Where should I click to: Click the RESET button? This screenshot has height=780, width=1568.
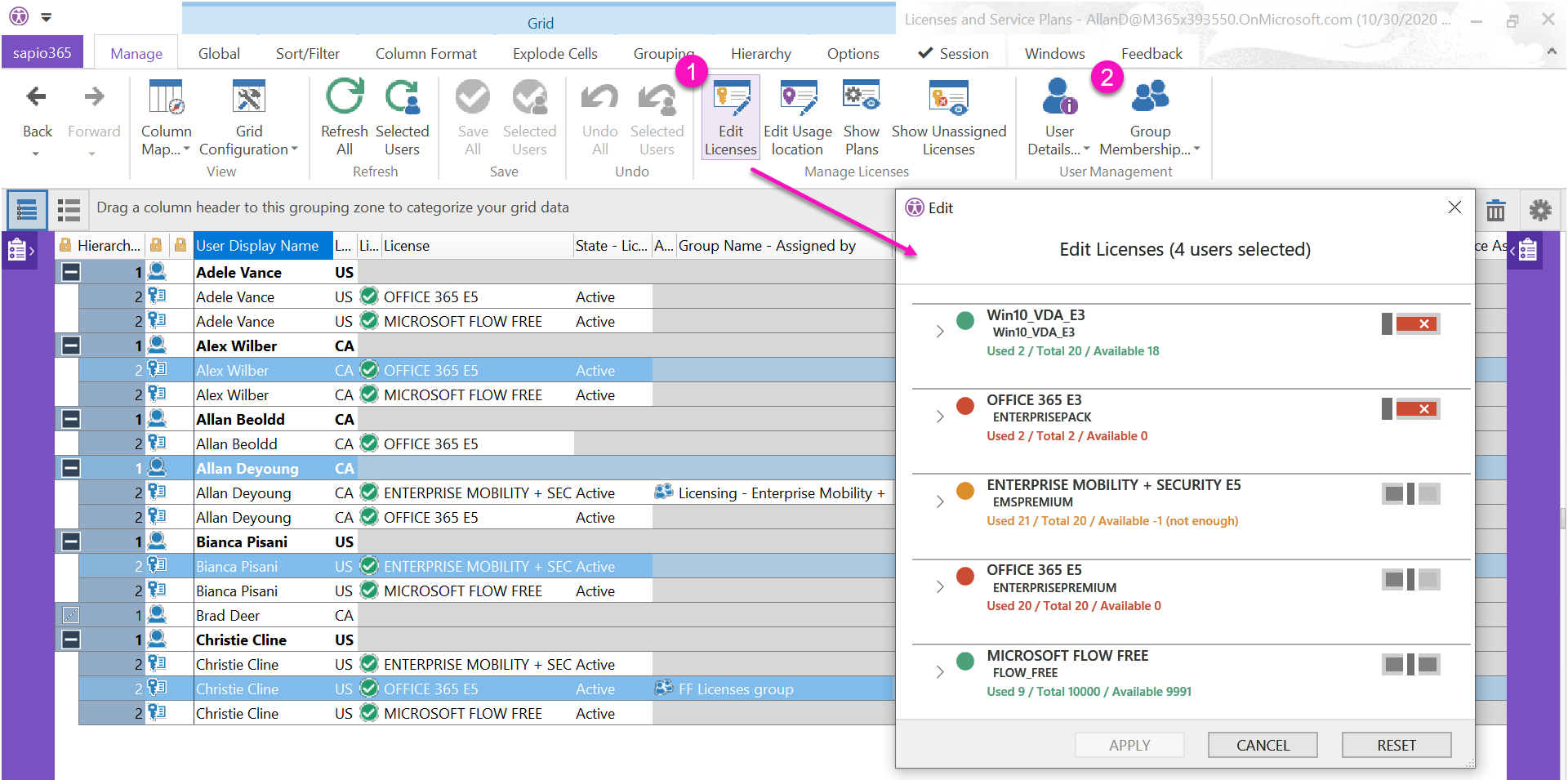click(x=1396, y=745)
